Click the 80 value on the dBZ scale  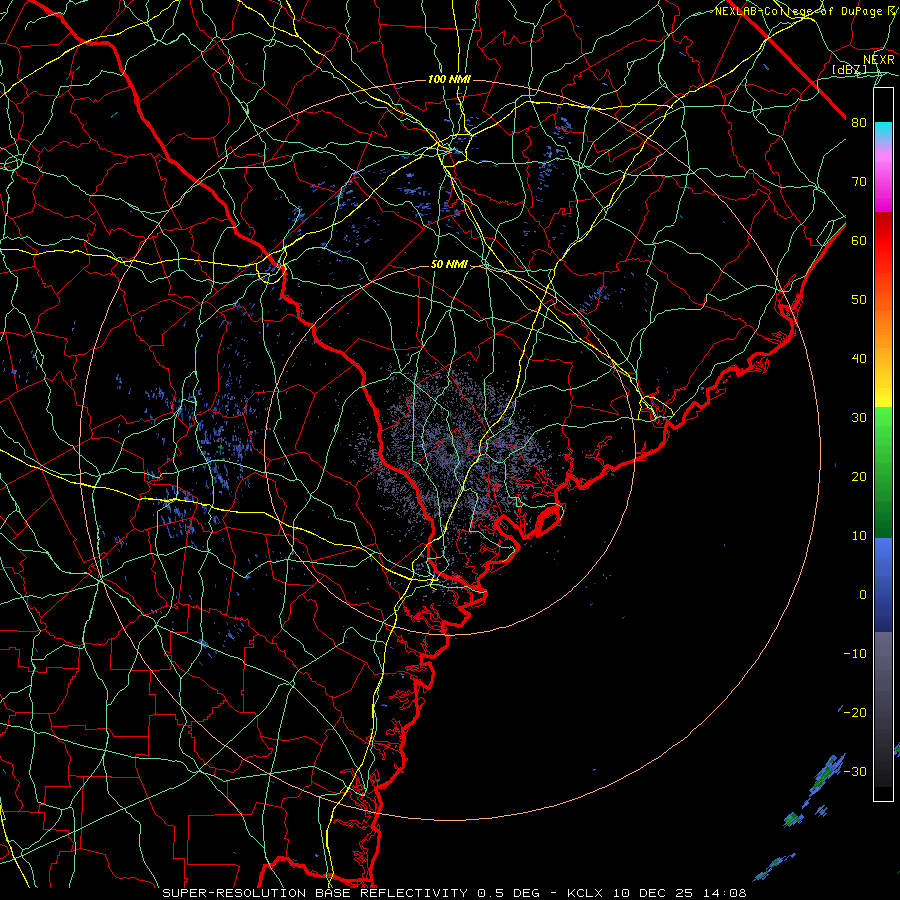859,123
